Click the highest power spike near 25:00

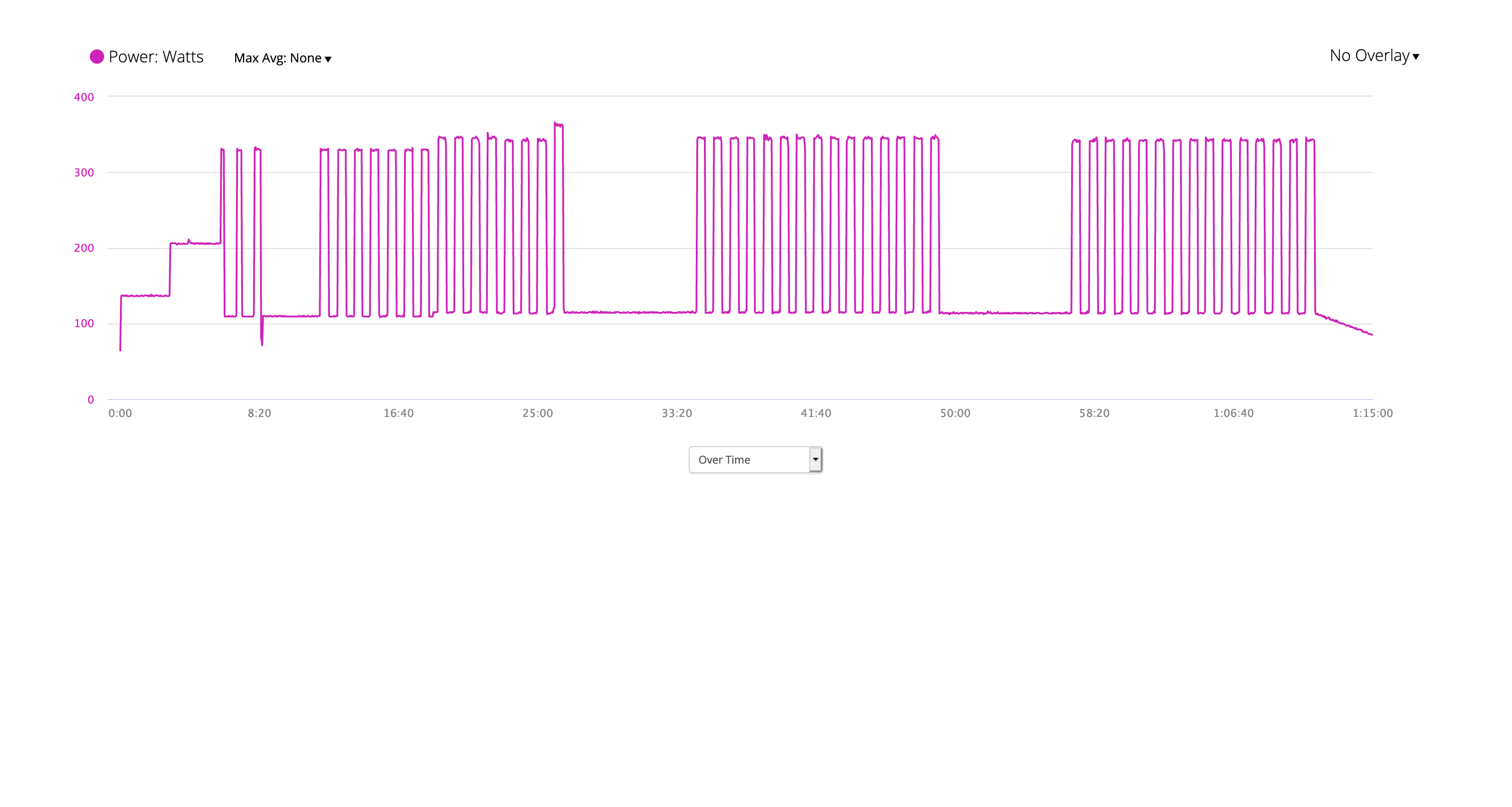click(559, 125)
